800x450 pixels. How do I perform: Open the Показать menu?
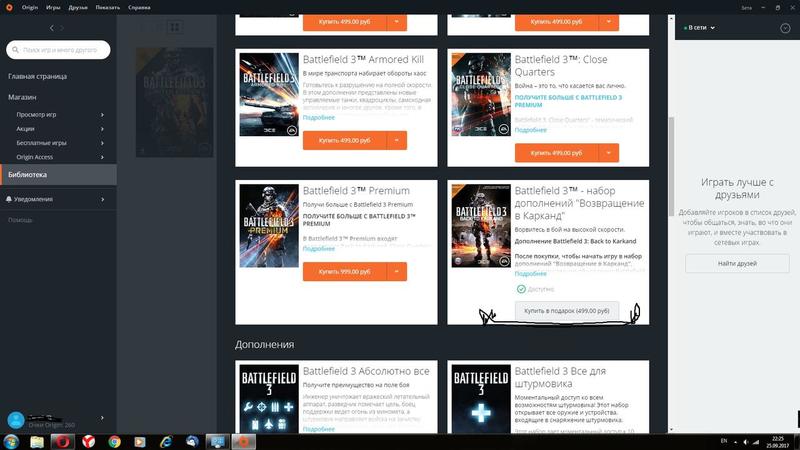[108, 7]
